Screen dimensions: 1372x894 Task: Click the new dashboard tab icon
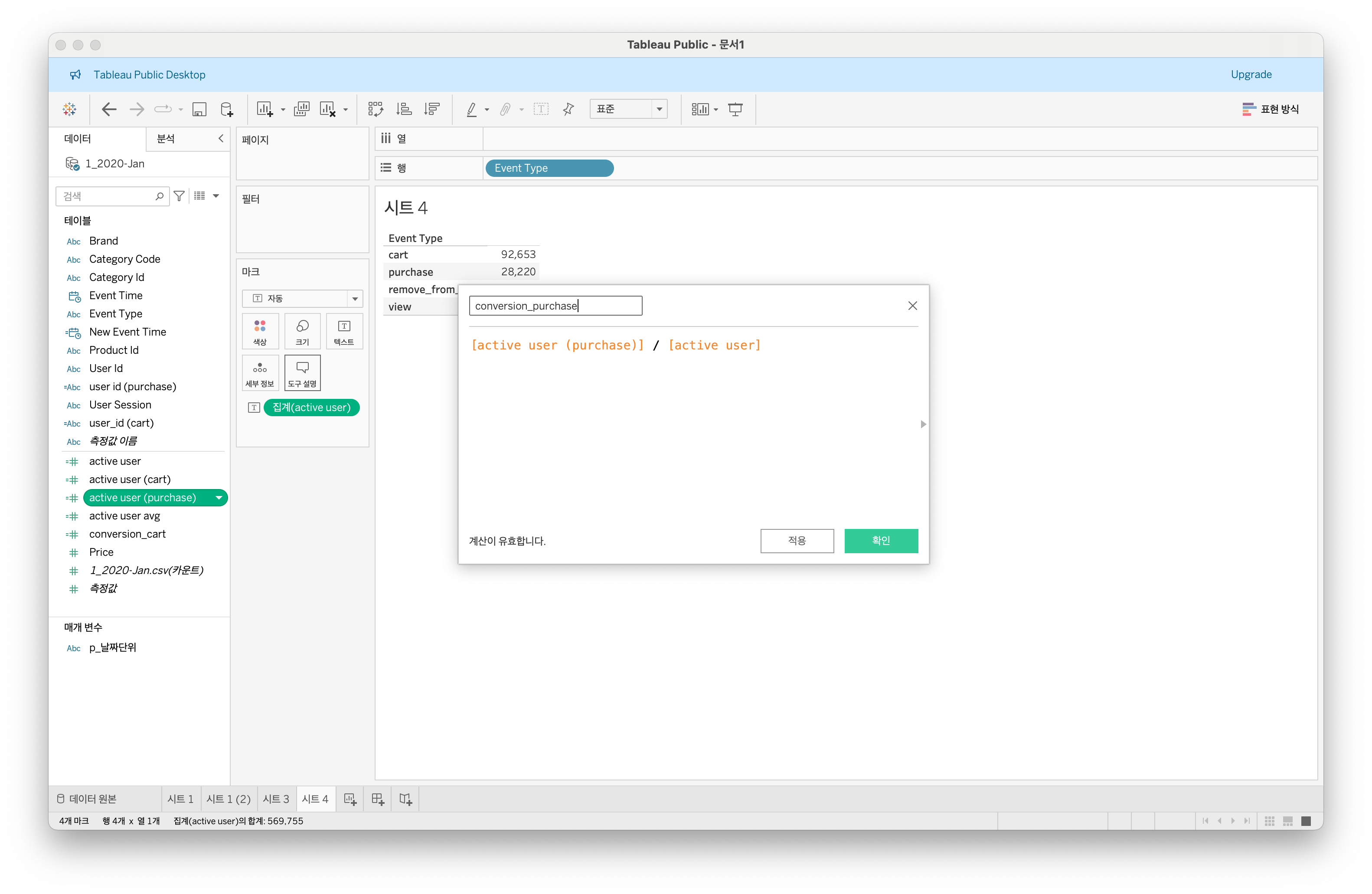pos(378,799)
